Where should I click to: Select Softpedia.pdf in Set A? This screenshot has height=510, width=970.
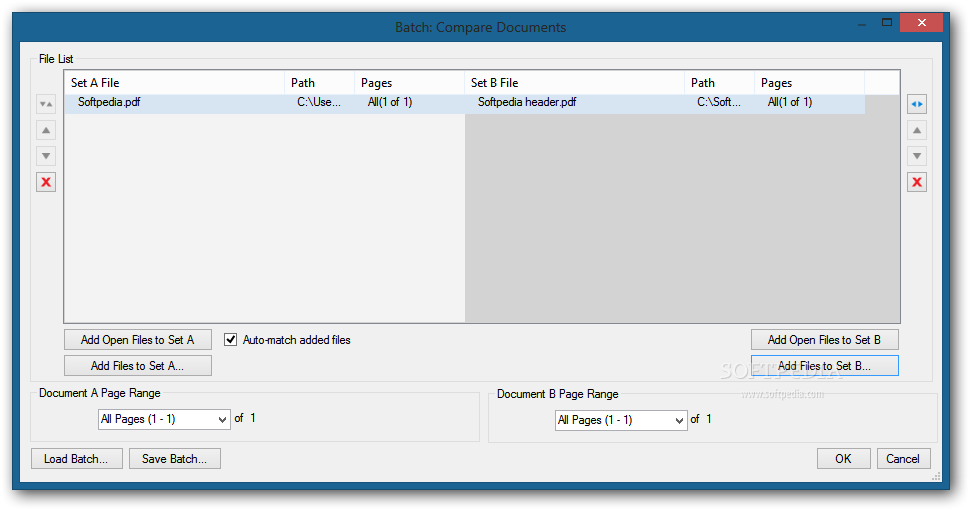coord(109,102)
